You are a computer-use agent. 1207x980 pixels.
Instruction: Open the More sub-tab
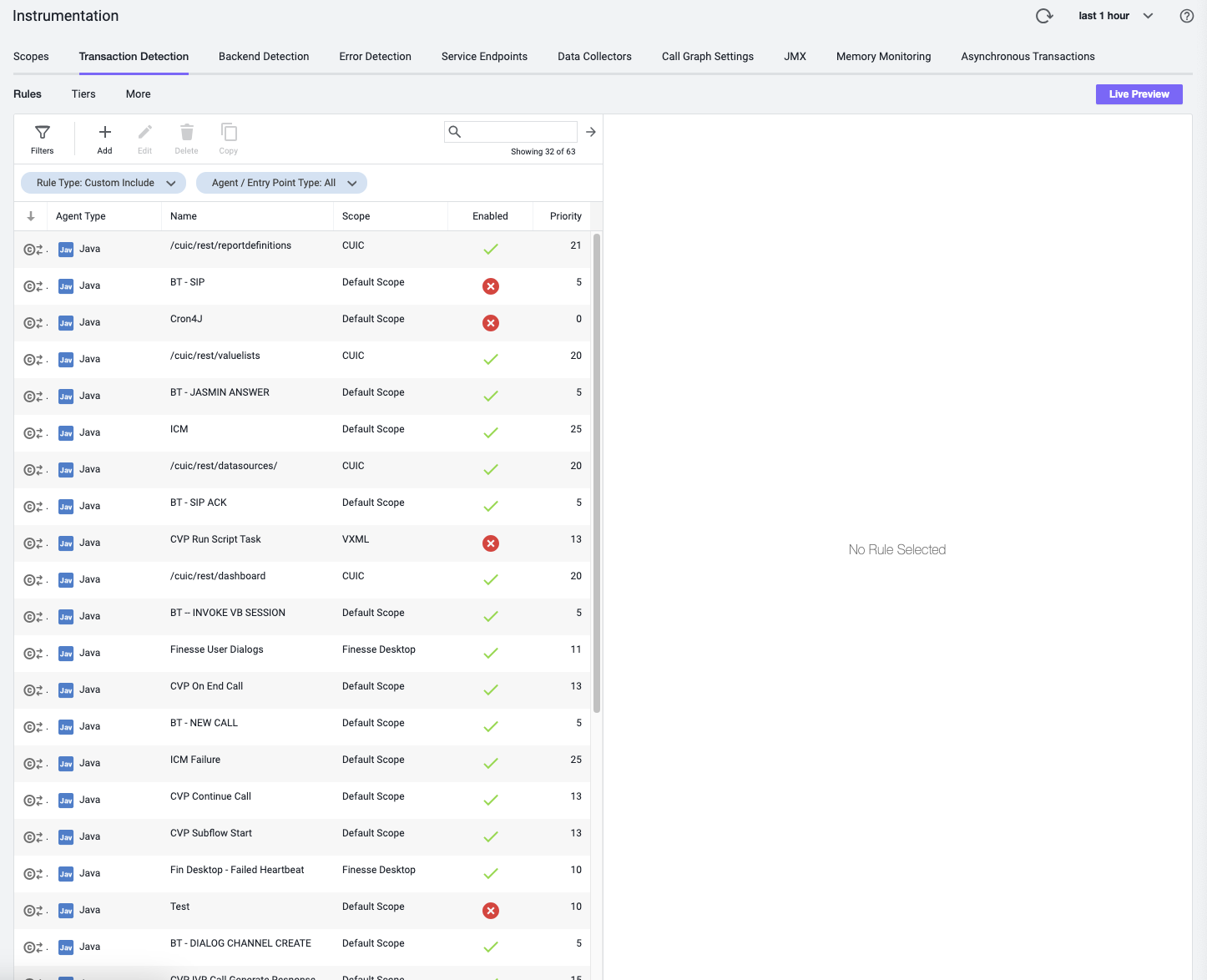pos(139,94)
